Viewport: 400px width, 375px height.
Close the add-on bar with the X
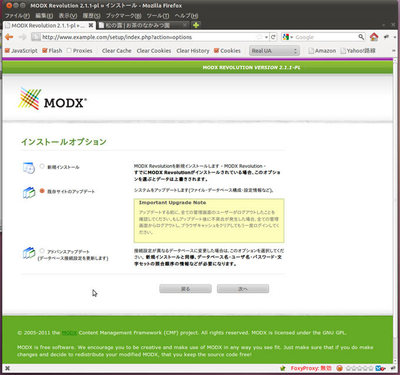coord(7,368)
